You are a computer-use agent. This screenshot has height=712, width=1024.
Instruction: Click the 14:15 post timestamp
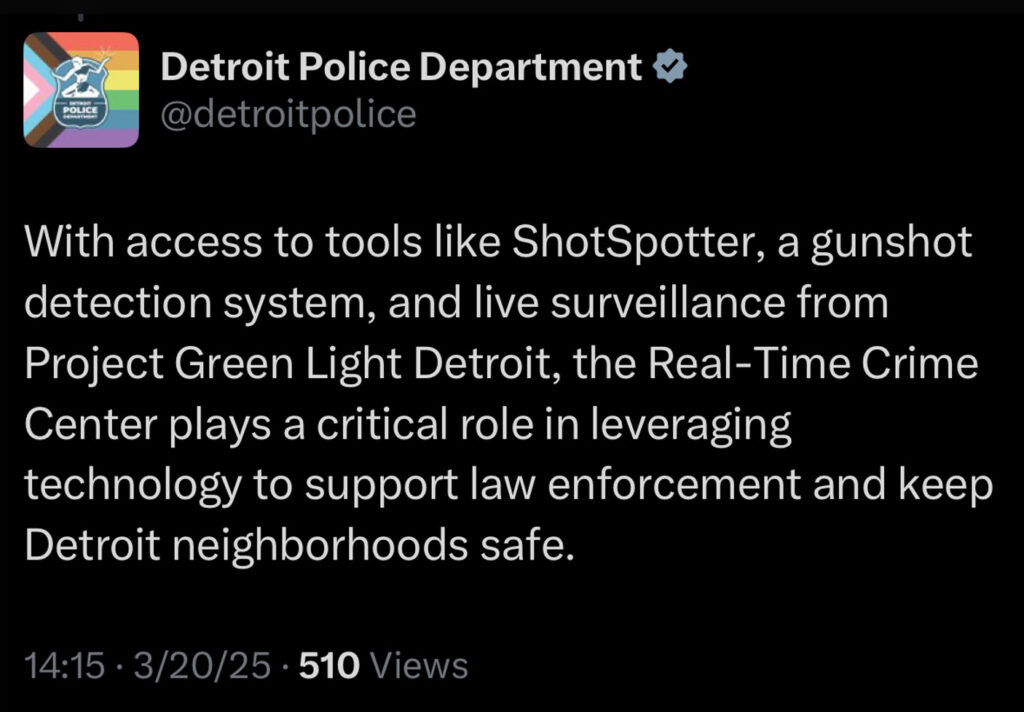[x=64, y=665]
